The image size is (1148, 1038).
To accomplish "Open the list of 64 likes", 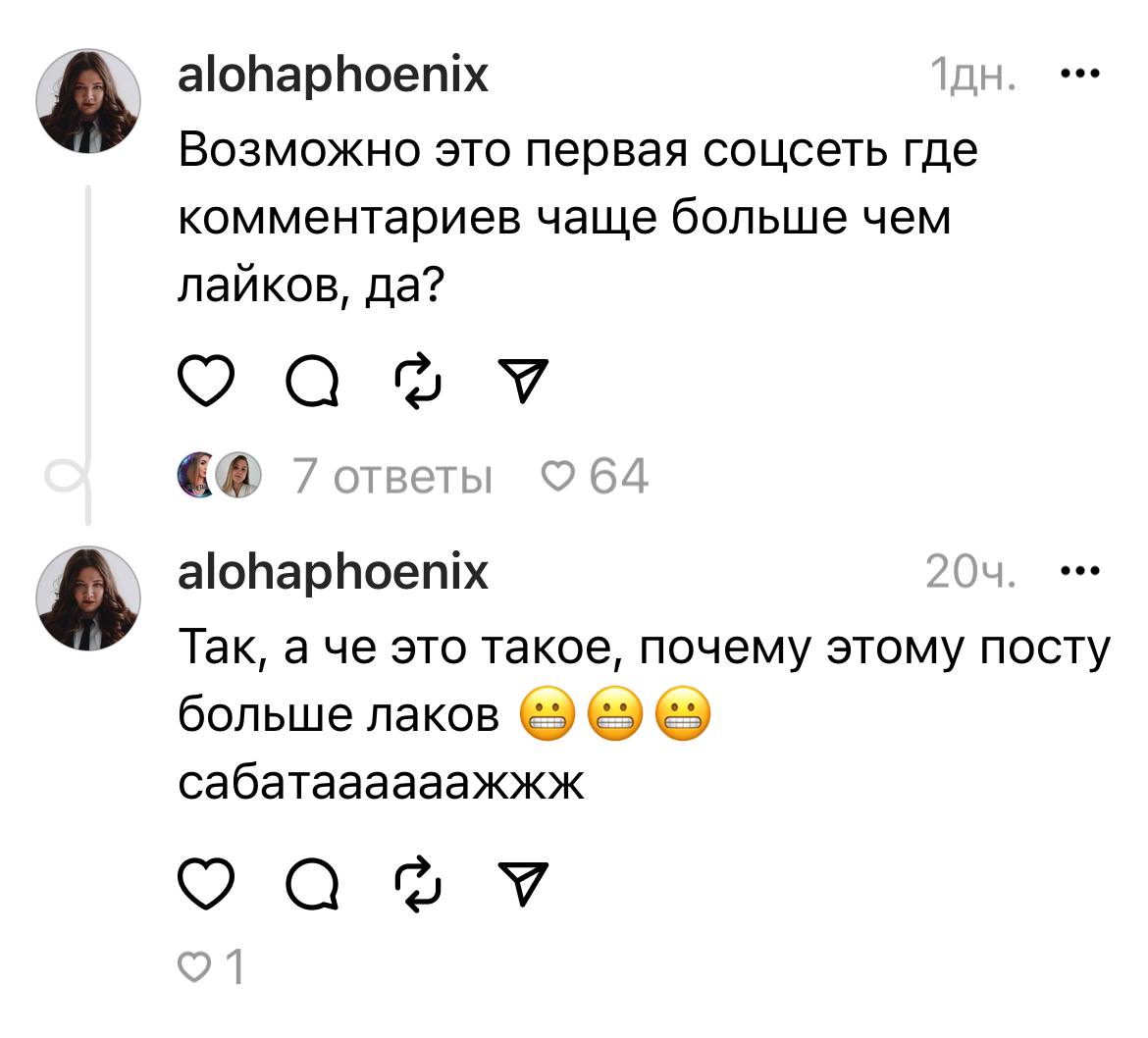I will [594, 476].
